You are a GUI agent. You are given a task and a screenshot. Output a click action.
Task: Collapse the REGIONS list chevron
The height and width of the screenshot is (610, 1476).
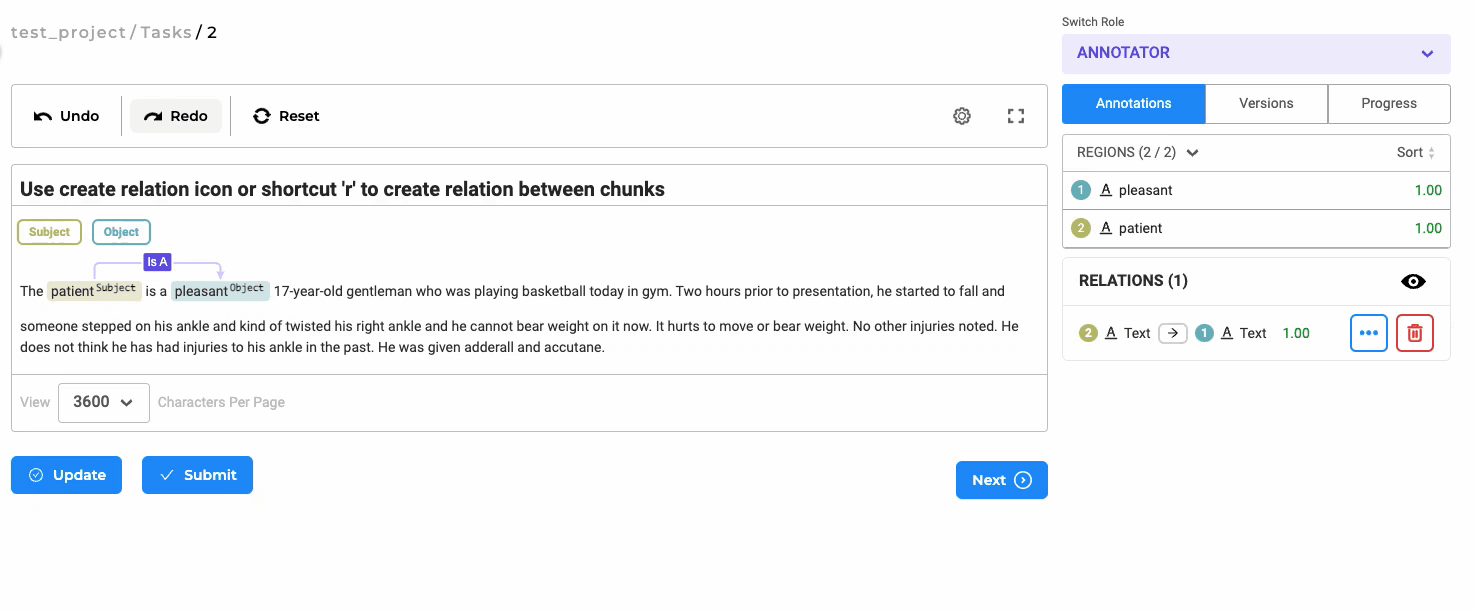[x=1192, y=153]
